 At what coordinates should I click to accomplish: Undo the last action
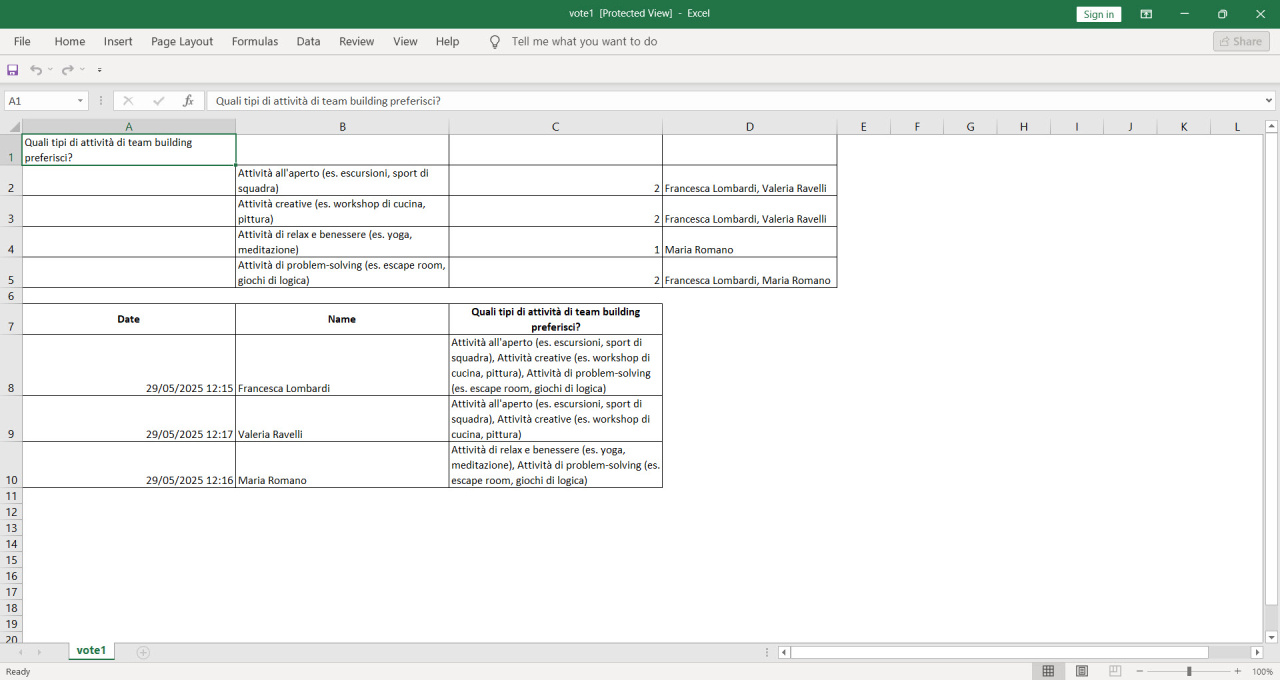36,70
